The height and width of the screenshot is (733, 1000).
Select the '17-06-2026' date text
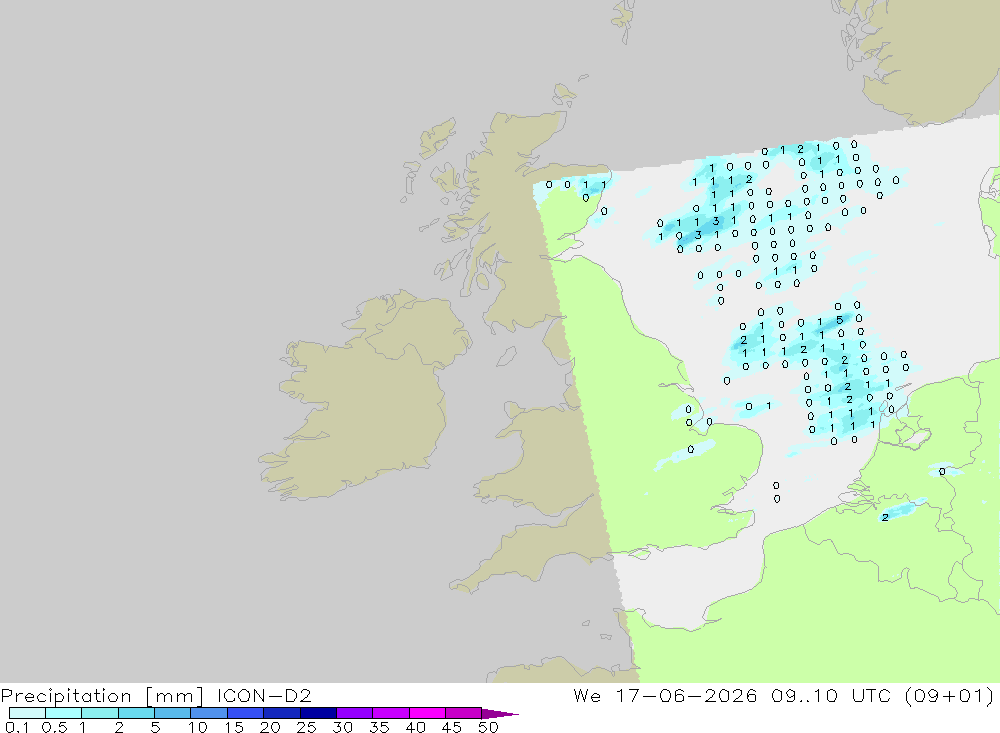686,695
